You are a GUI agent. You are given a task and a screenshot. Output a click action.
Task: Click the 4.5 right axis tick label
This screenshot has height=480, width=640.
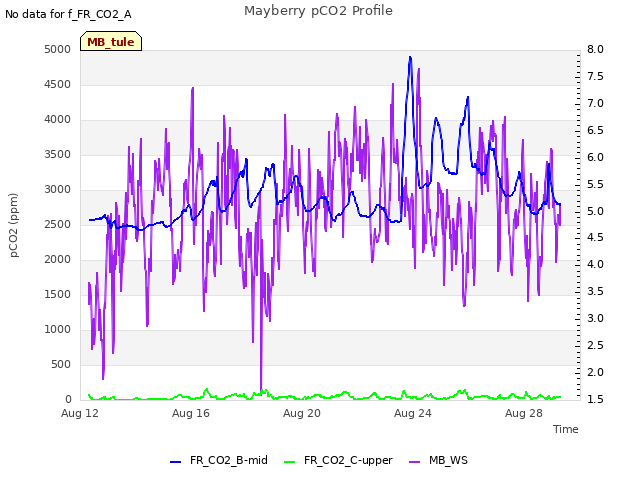coord(595,238)
